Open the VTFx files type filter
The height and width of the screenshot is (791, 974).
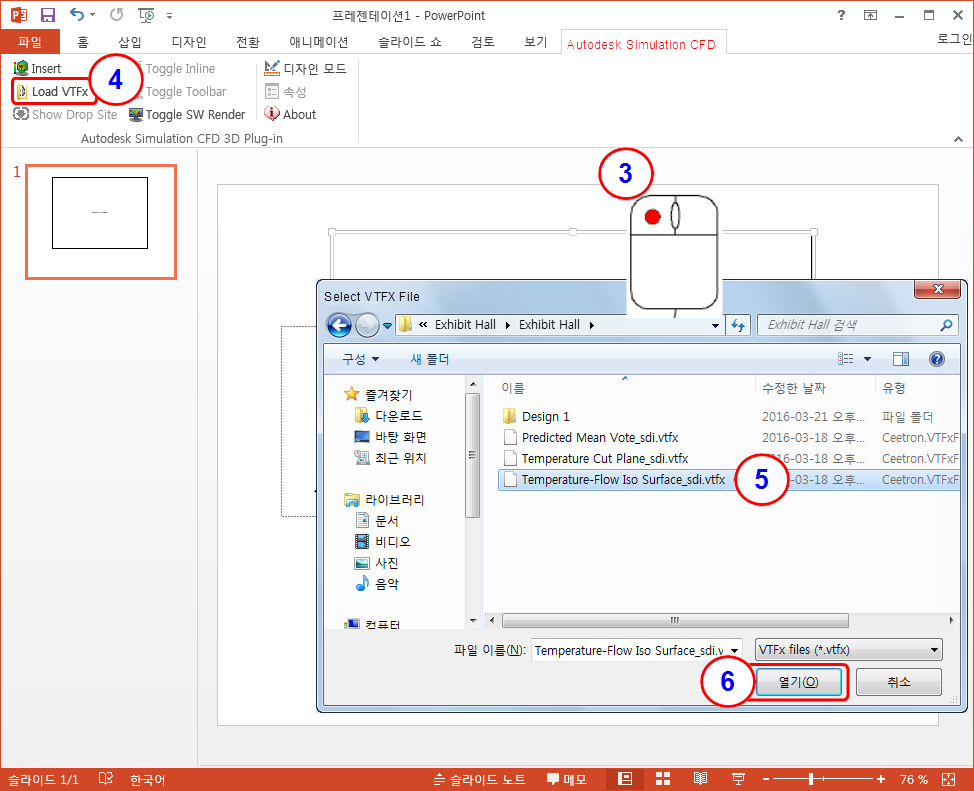[849, 650]
